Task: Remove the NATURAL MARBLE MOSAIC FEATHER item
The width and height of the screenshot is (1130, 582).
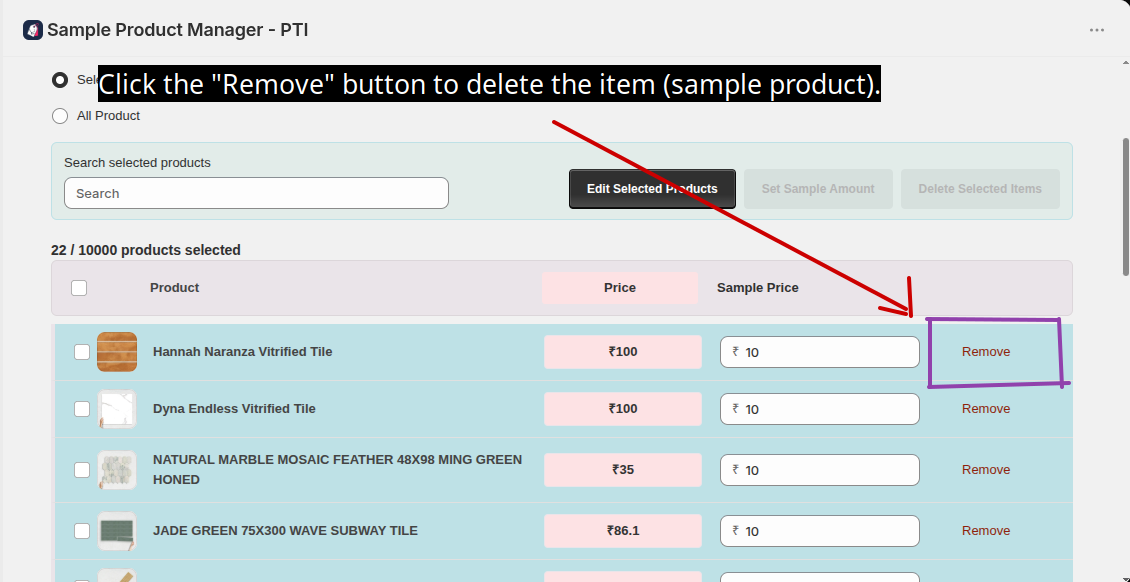Action: click(x=986, y=470)
